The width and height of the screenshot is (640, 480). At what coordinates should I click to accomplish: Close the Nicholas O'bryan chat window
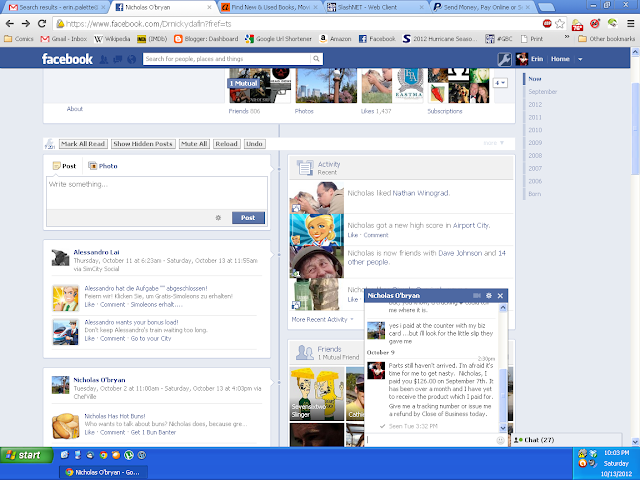pyautogui.click(x=500, y=296)
